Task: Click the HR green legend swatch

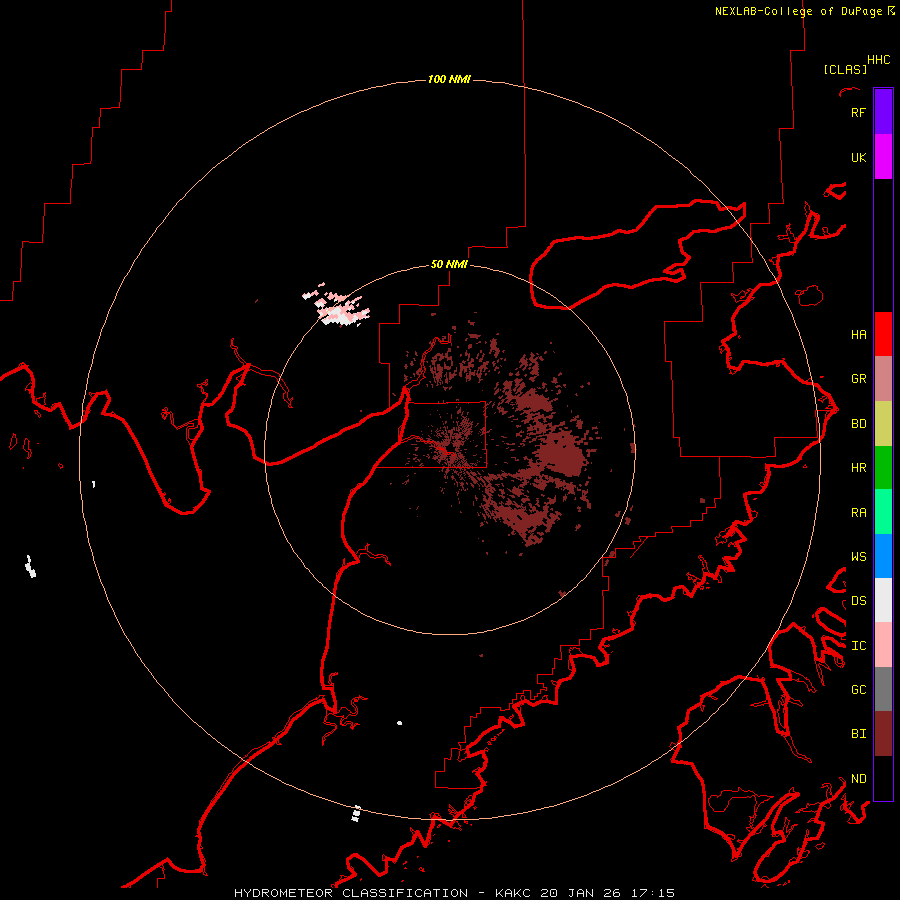Action: pos(883,468)
